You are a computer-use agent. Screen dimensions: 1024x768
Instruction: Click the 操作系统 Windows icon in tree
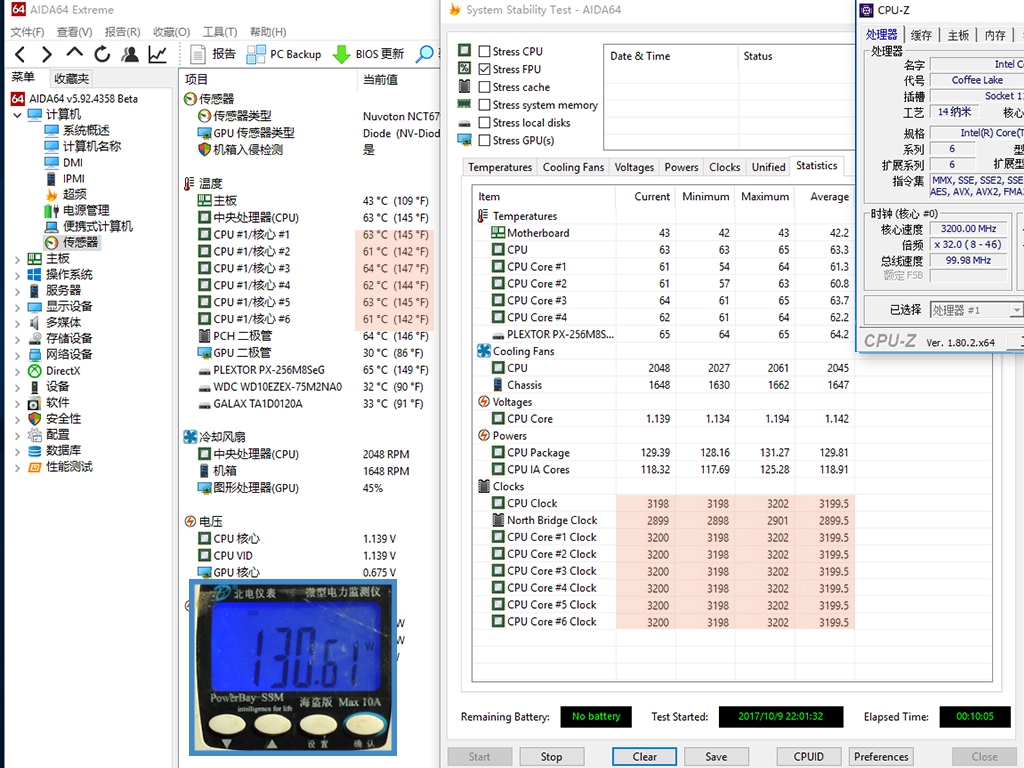[35, 274]
